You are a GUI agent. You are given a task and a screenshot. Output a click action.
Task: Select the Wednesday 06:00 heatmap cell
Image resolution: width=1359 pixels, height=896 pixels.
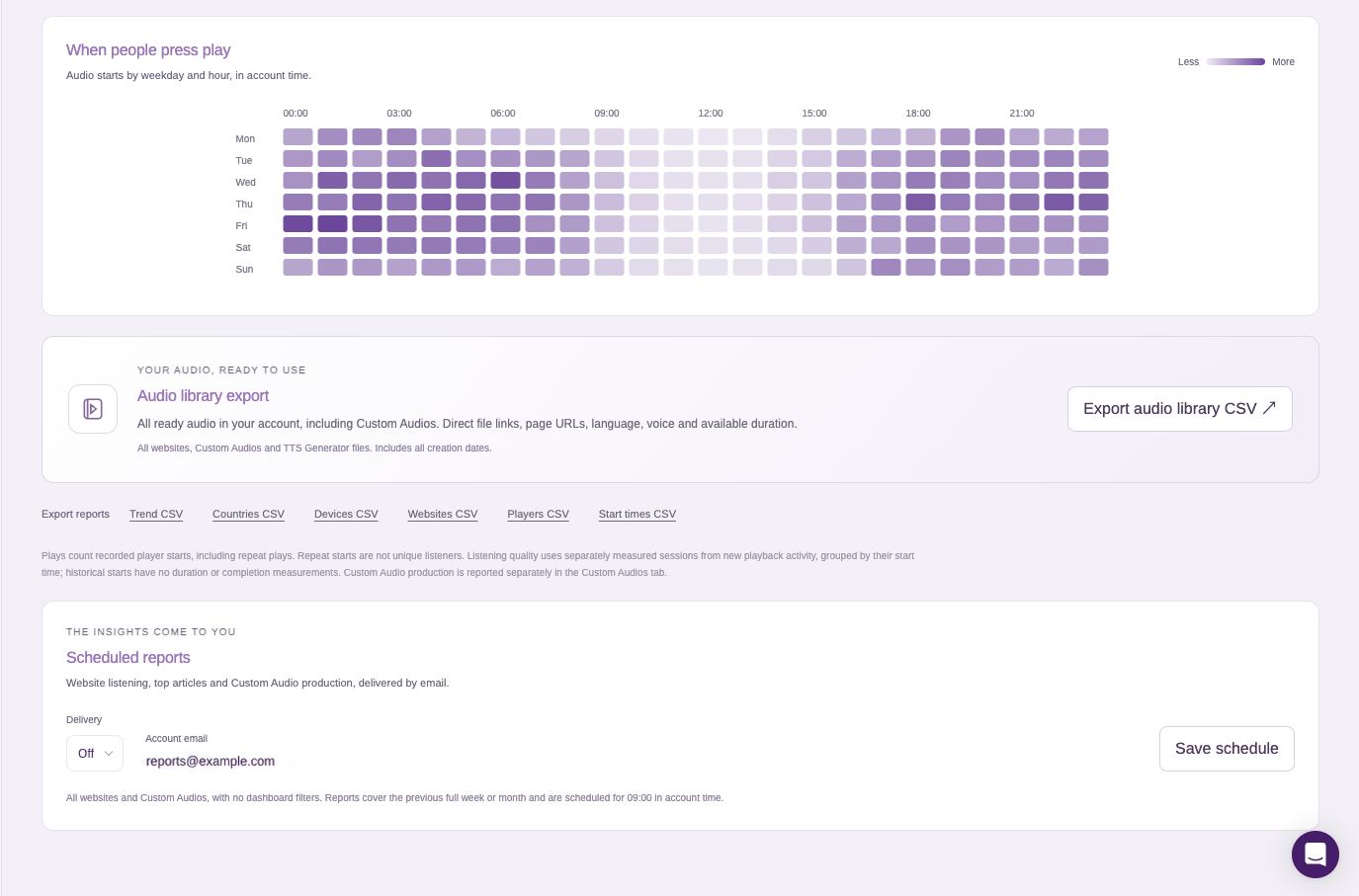point(505,181)
